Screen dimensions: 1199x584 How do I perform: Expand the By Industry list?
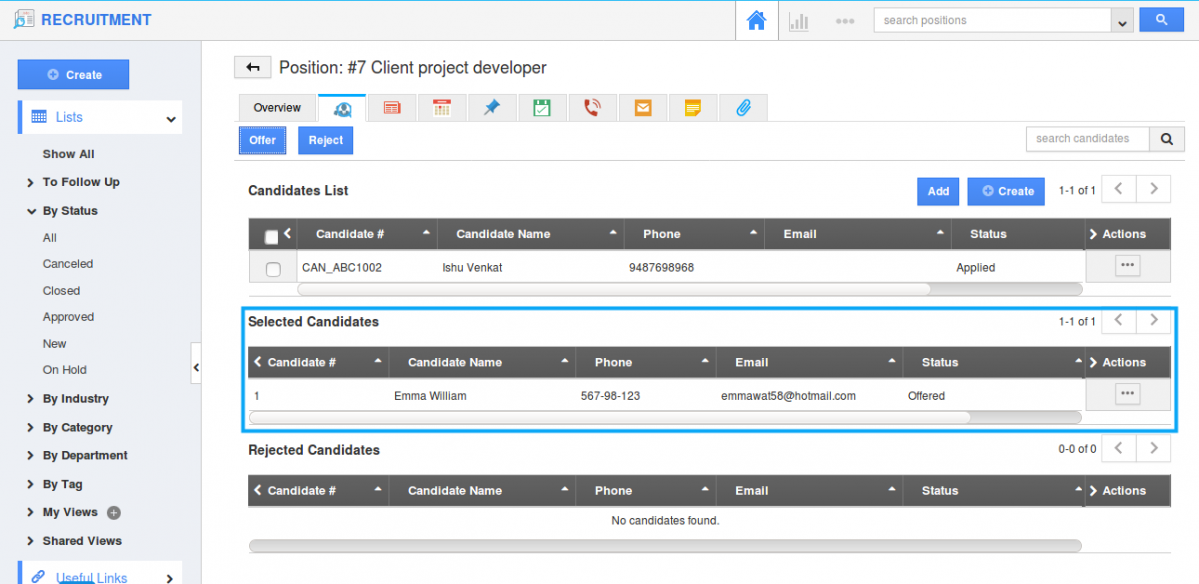pos(75,399)
